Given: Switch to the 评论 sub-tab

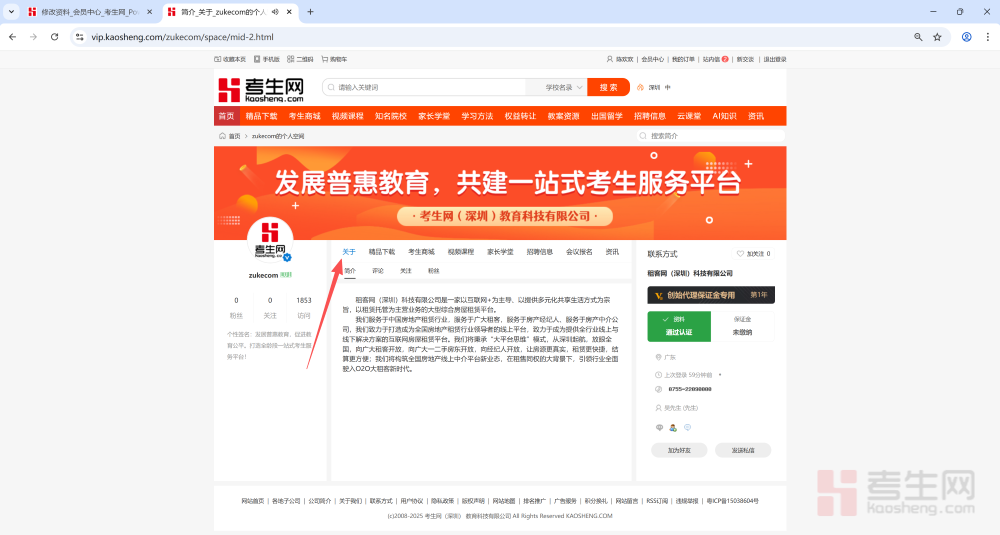Looking at the screenshot, I should 378,271.
